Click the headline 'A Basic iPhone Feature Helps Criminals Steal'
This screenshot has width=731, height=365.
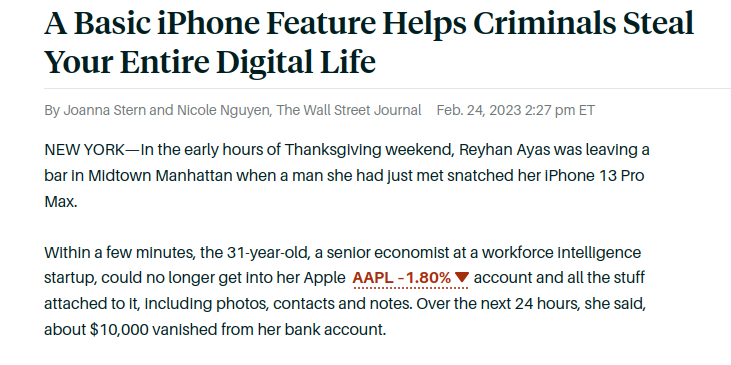pos(369,23)
